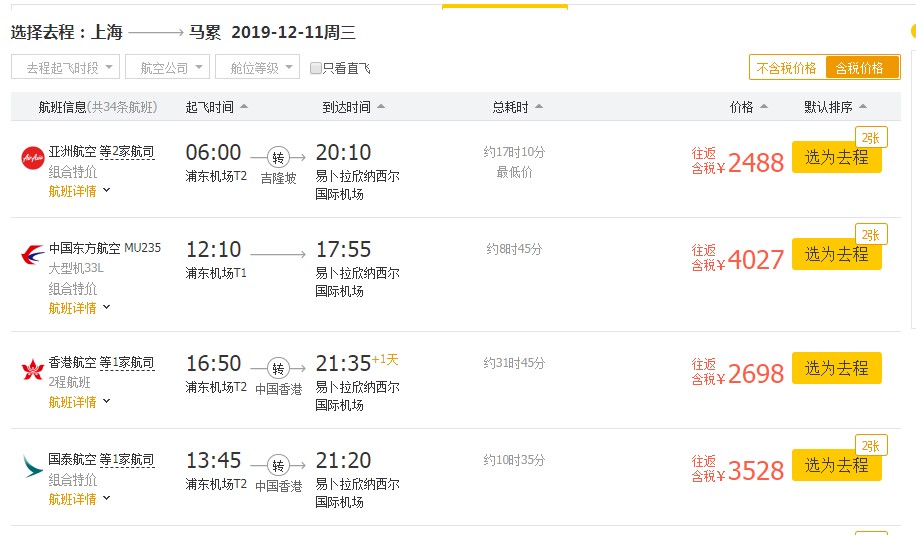Expand 航班详情 for China Eastern MU235
This screenshot has width=916, height=535.
pos(79,308)
